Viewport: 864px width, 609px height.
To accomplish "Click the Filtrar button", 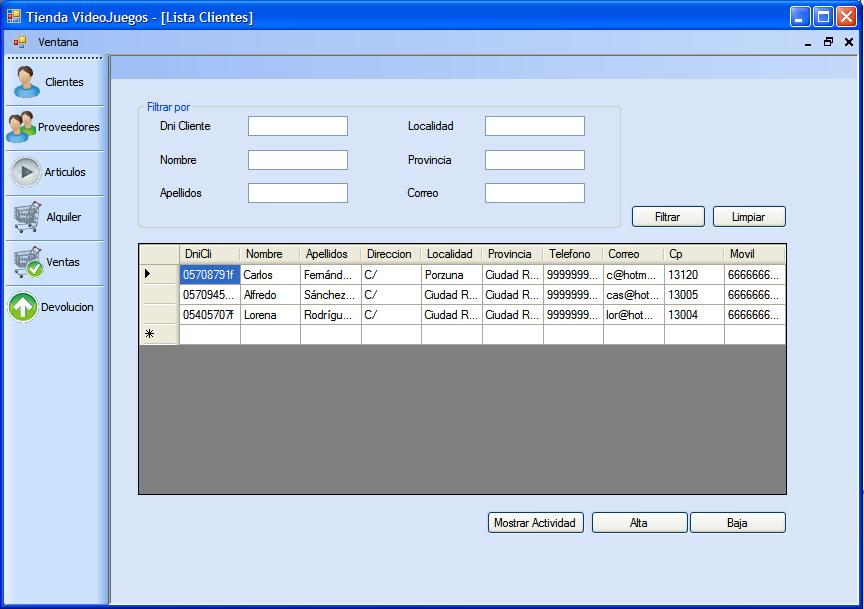I will pyautogui.click(x=668, y=217).
